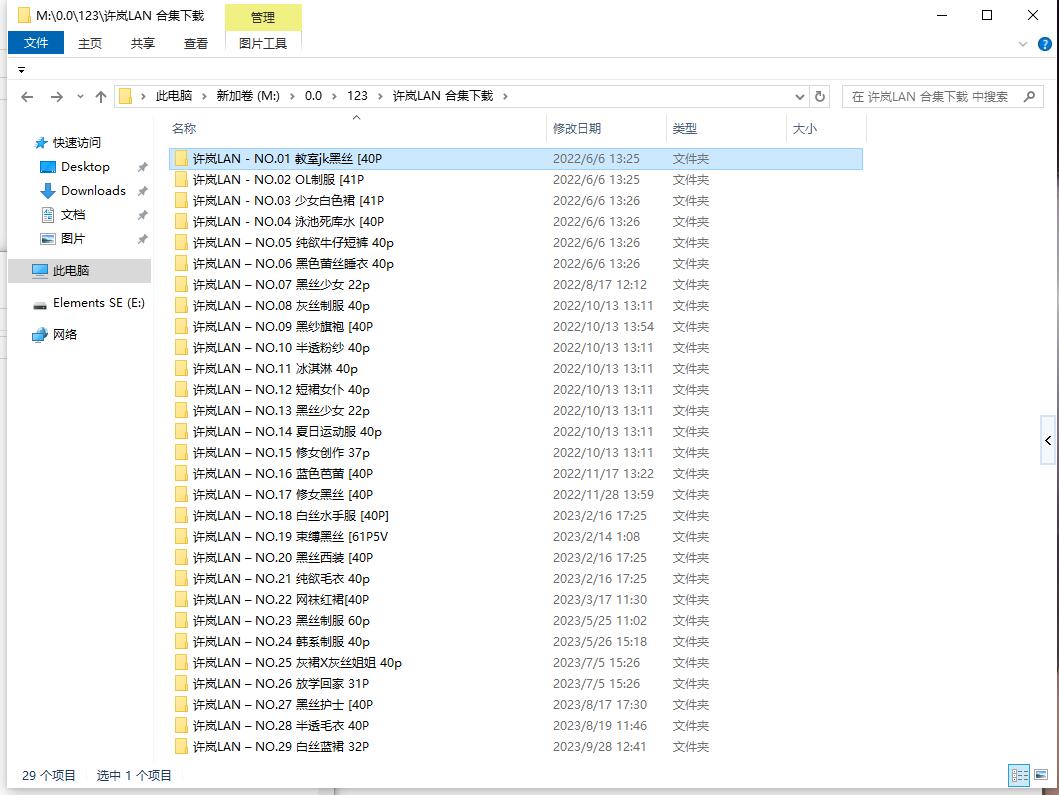This screenshot has height=795, width=1059.
Task: Select the NO.28 半透毛衣 folder name
Action: (281, 725)
